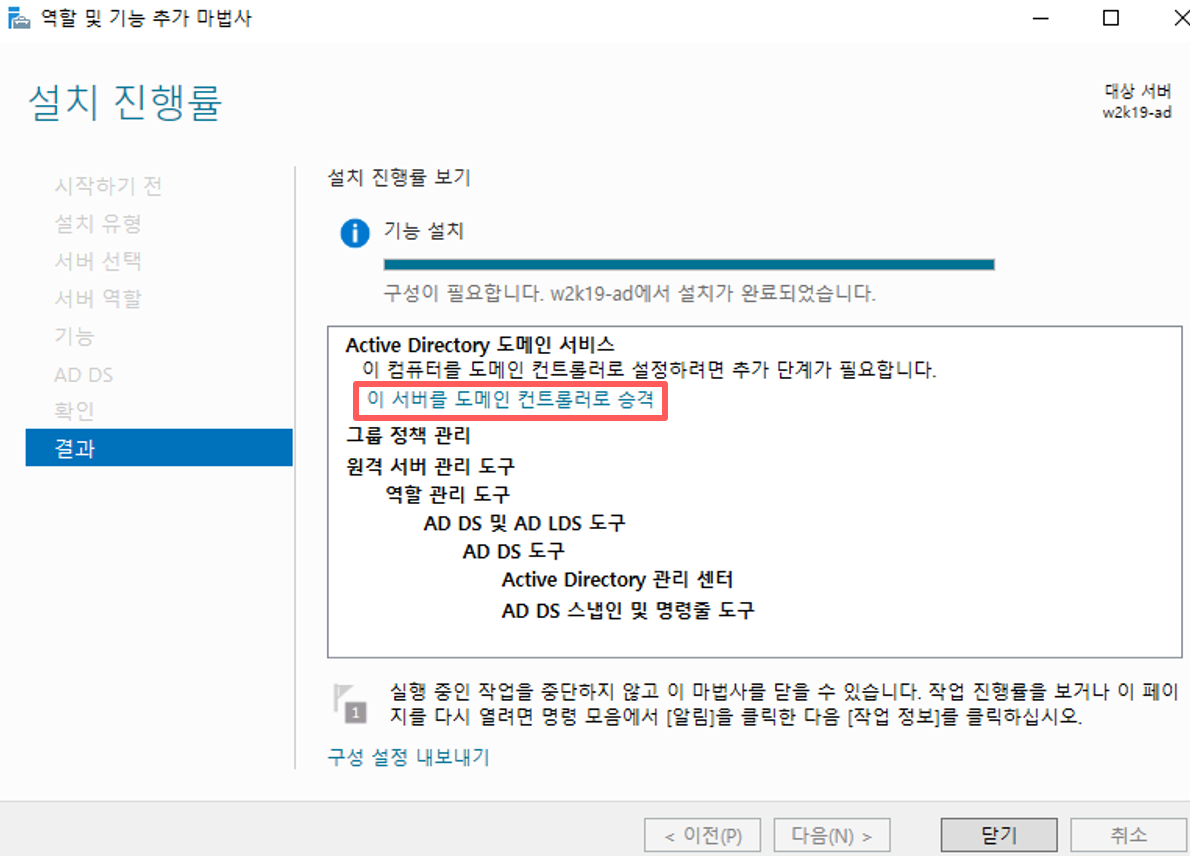Select the AD DS step in sidebar

(x=83, y=374)
